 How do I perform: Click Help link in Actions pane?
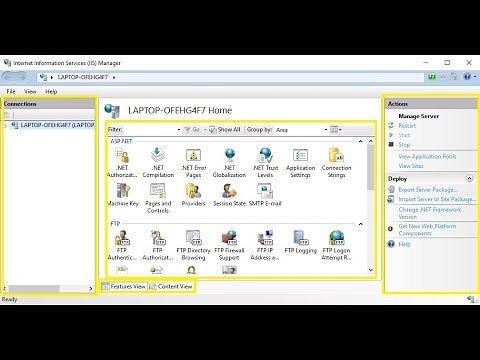(x=404, y=244)
